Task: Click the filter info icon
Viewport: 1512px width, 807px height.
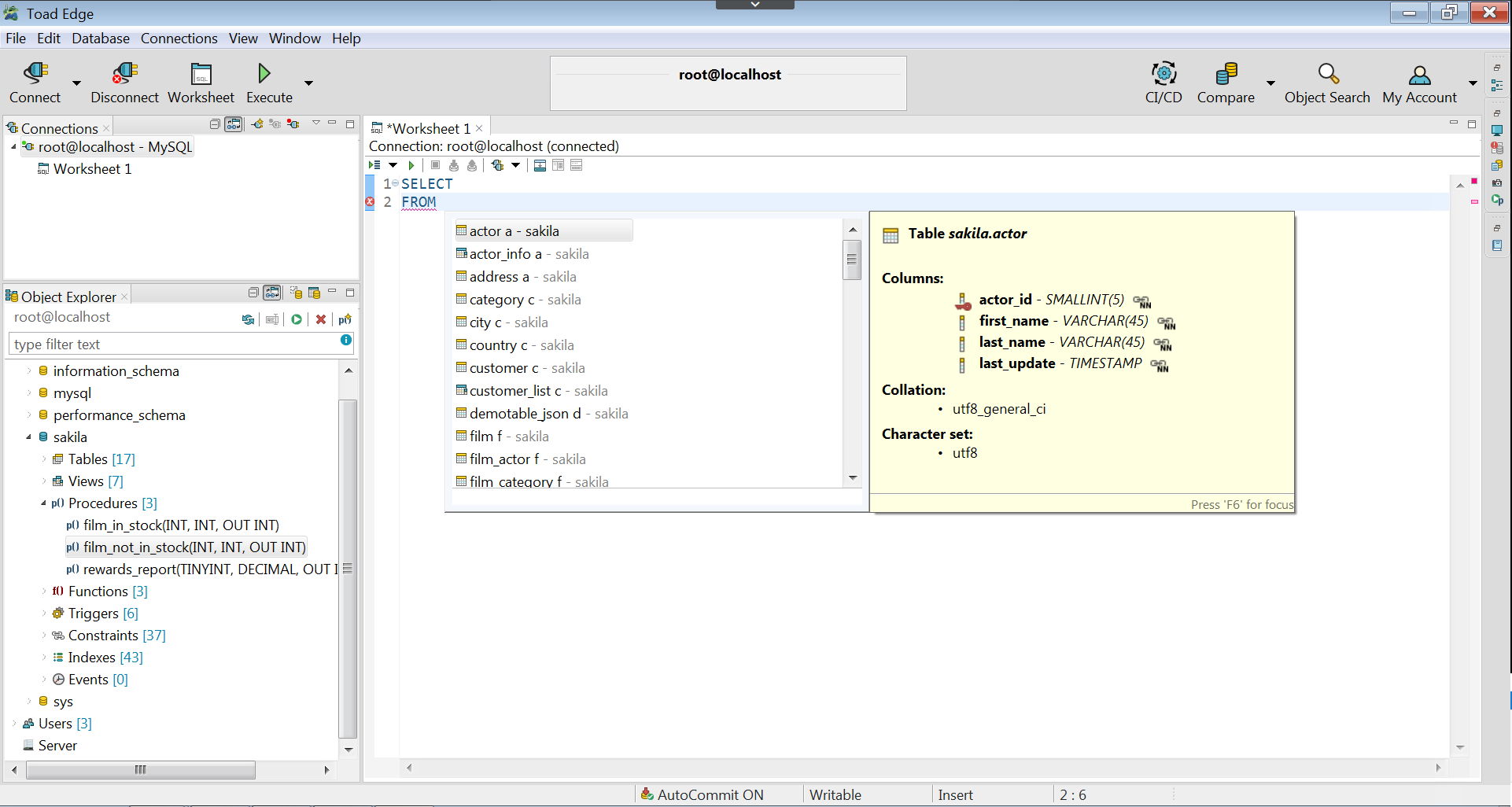Action: click(x=345, y=340)
